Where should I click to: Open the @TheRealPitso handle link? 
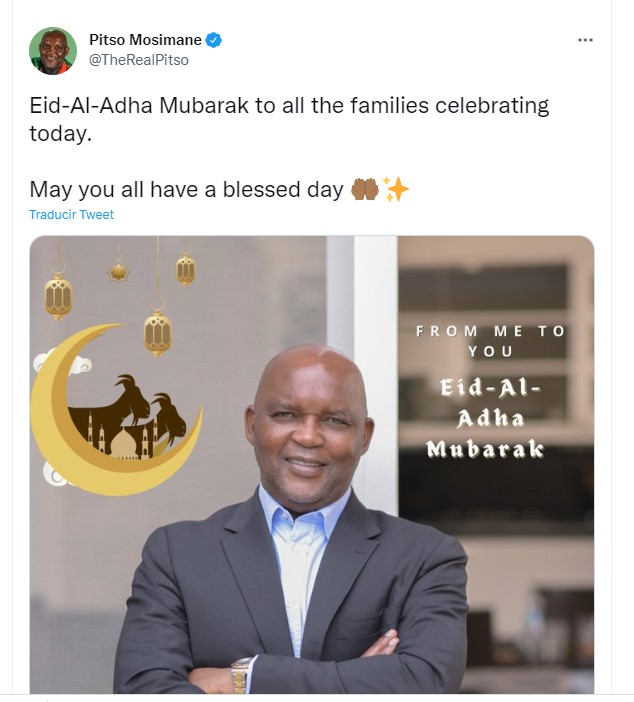139,60
